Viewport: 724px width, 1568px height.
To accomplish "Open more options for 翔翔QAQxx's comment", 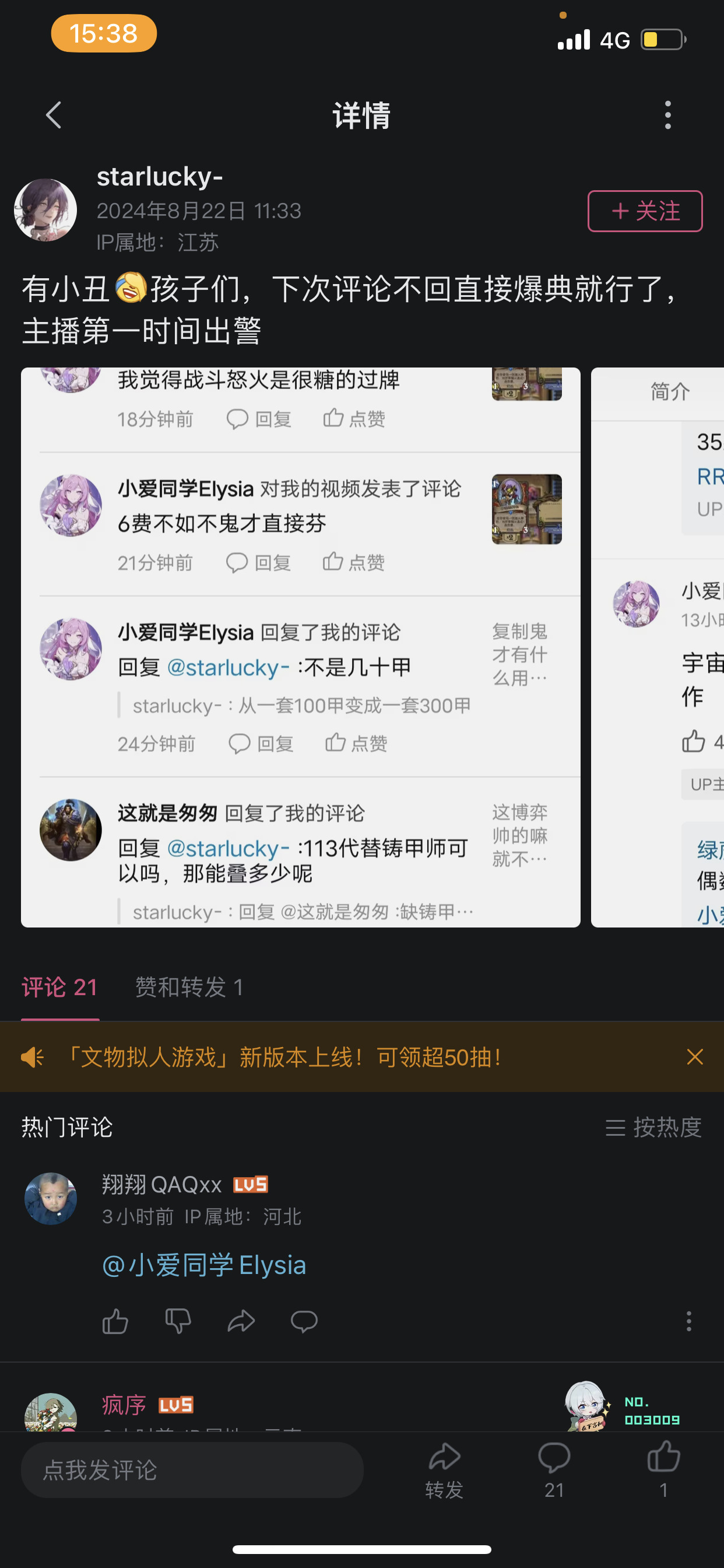I will click(688, 1321).
